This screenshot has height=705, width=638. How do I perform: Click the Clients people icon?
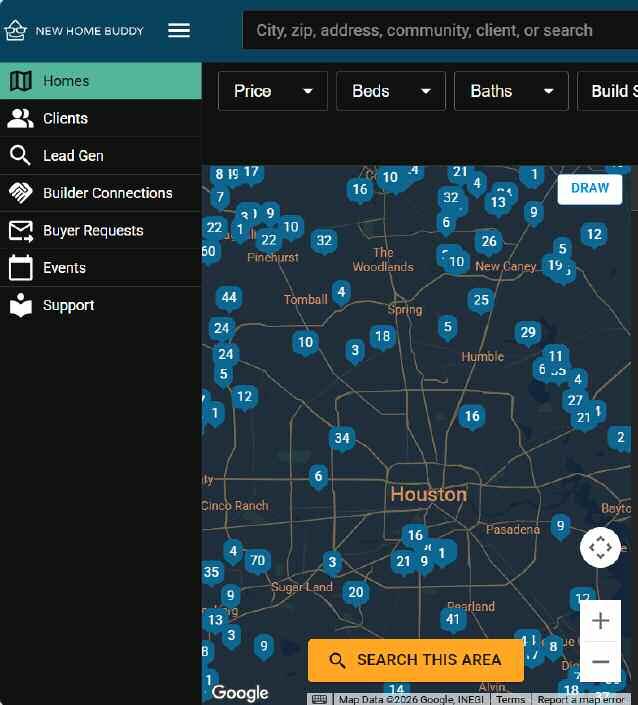pyautogui.click(x=21, y=118)
